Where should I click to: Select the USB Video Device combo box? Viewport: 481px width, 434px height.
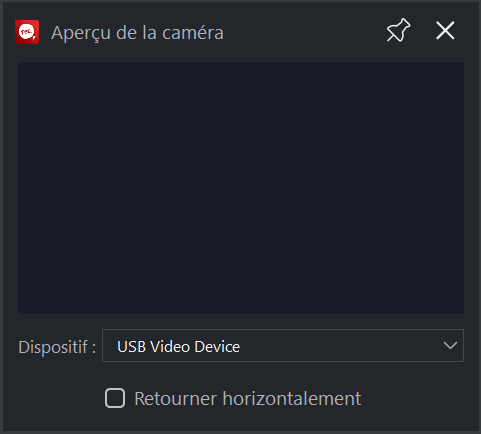pyautogui.click(x=283, y=346)
